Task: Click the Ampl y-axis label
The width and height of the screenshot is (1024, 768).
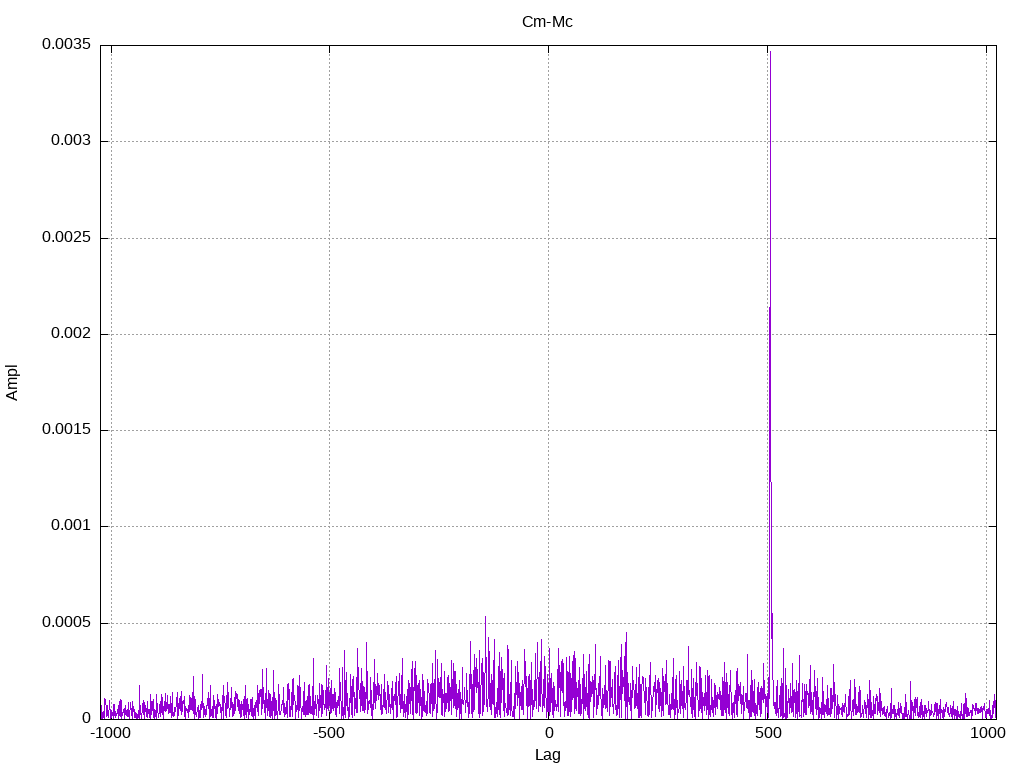Action: tap(12, 383)
